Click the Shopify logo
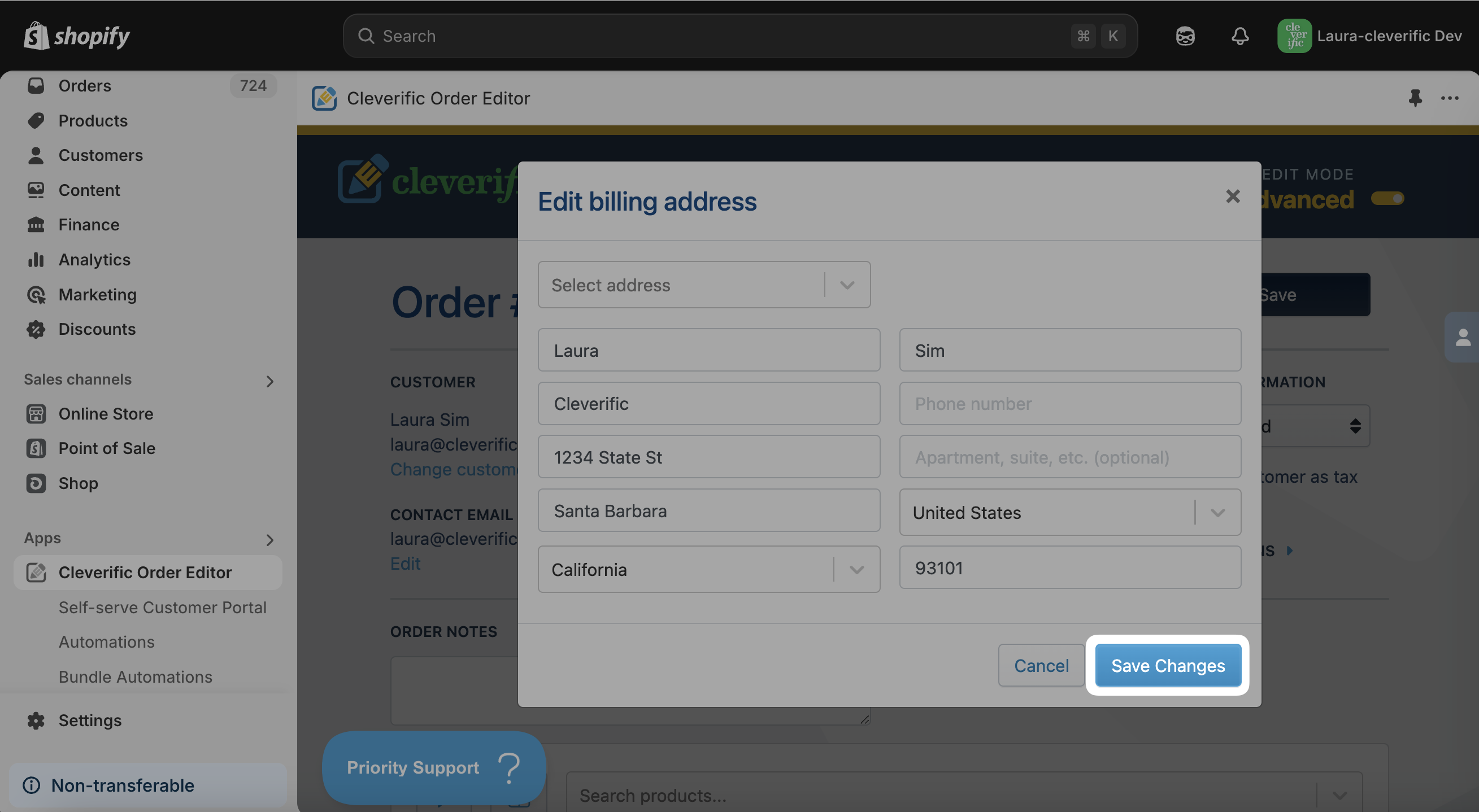This screenshot has width=1479, height=812. (77, 36)
